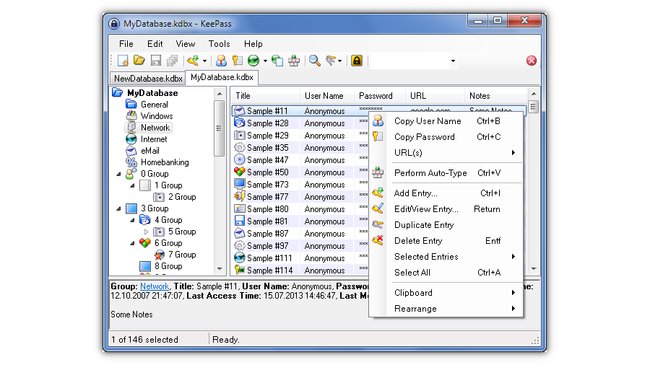
Task: Open the Add Entry dropdown arrow
Action: [x=204, y=61]
